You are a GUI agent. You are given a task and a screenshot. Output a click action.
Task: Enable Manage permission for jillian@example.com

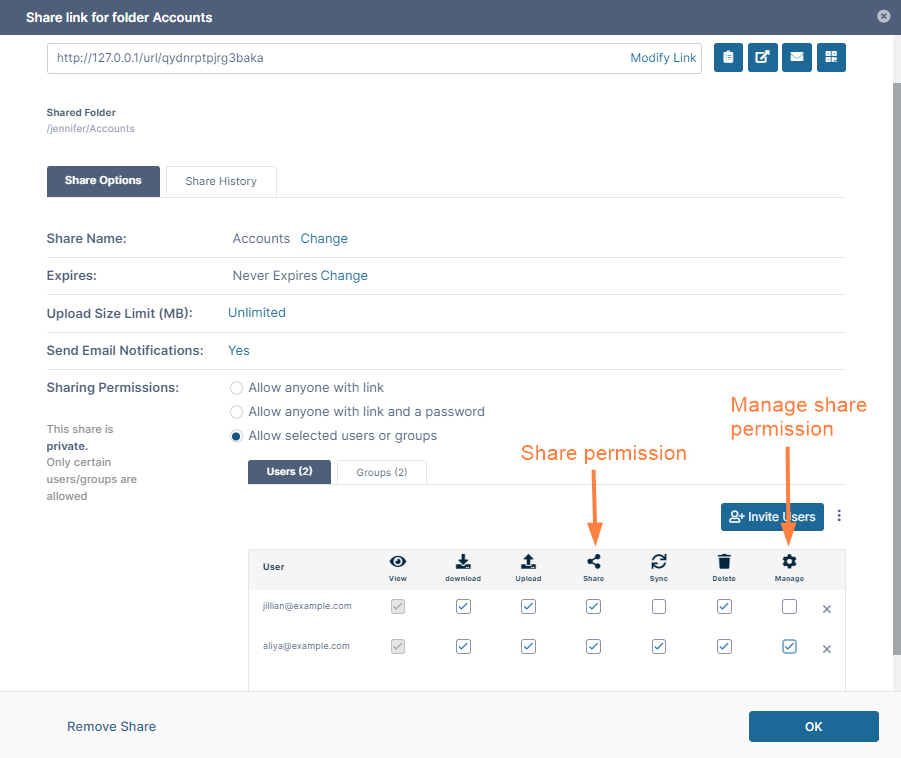pos(789,607)
